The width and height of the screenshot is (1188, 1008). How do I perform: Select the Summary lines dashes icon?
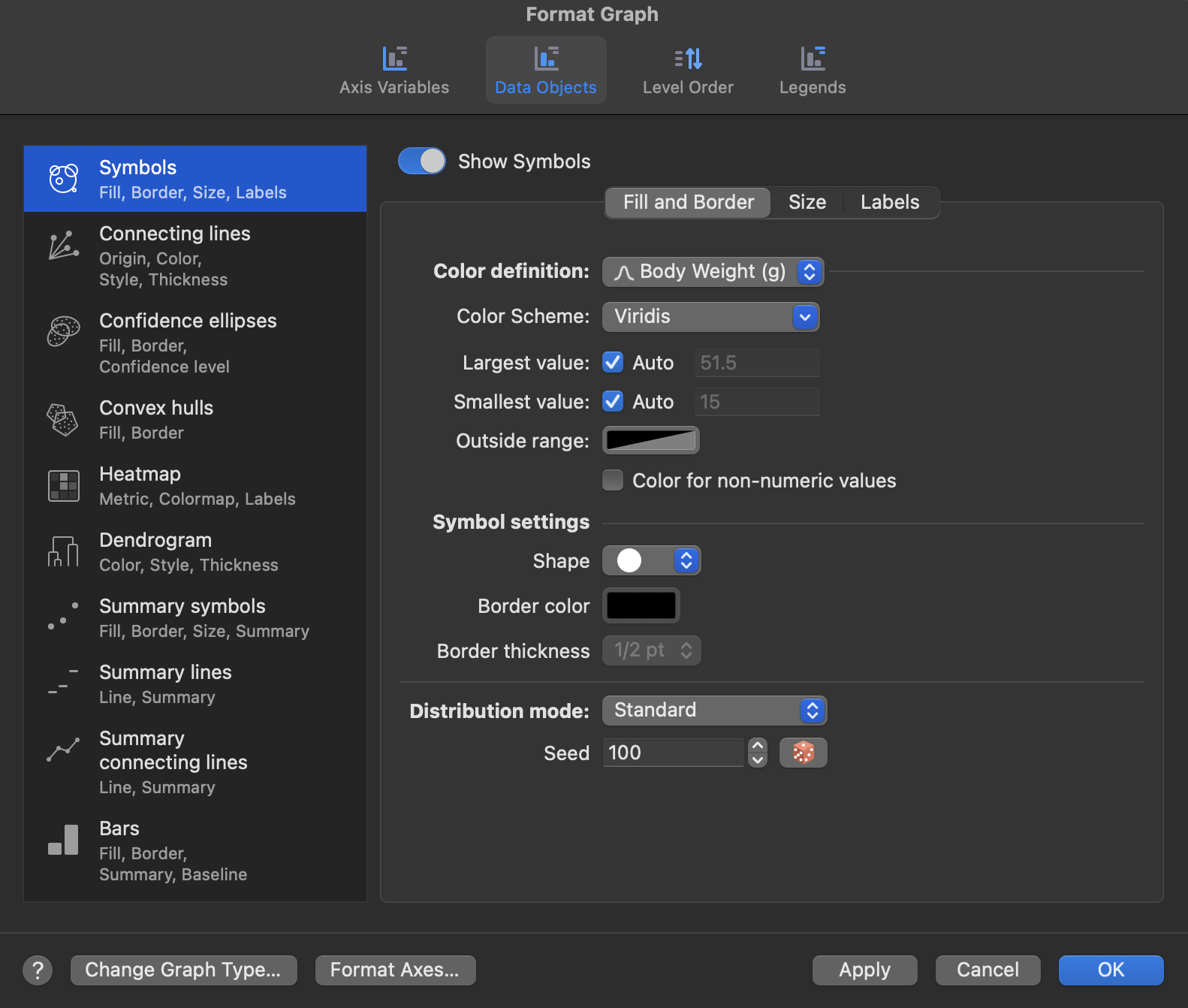pyautogui.click(x=64, y=681)
